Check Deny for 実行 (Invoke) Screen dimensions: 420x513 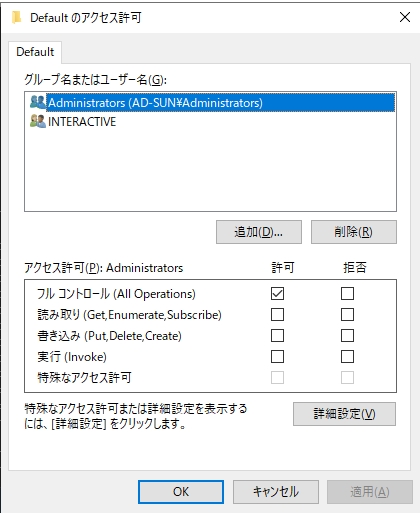tap(347, 357)
